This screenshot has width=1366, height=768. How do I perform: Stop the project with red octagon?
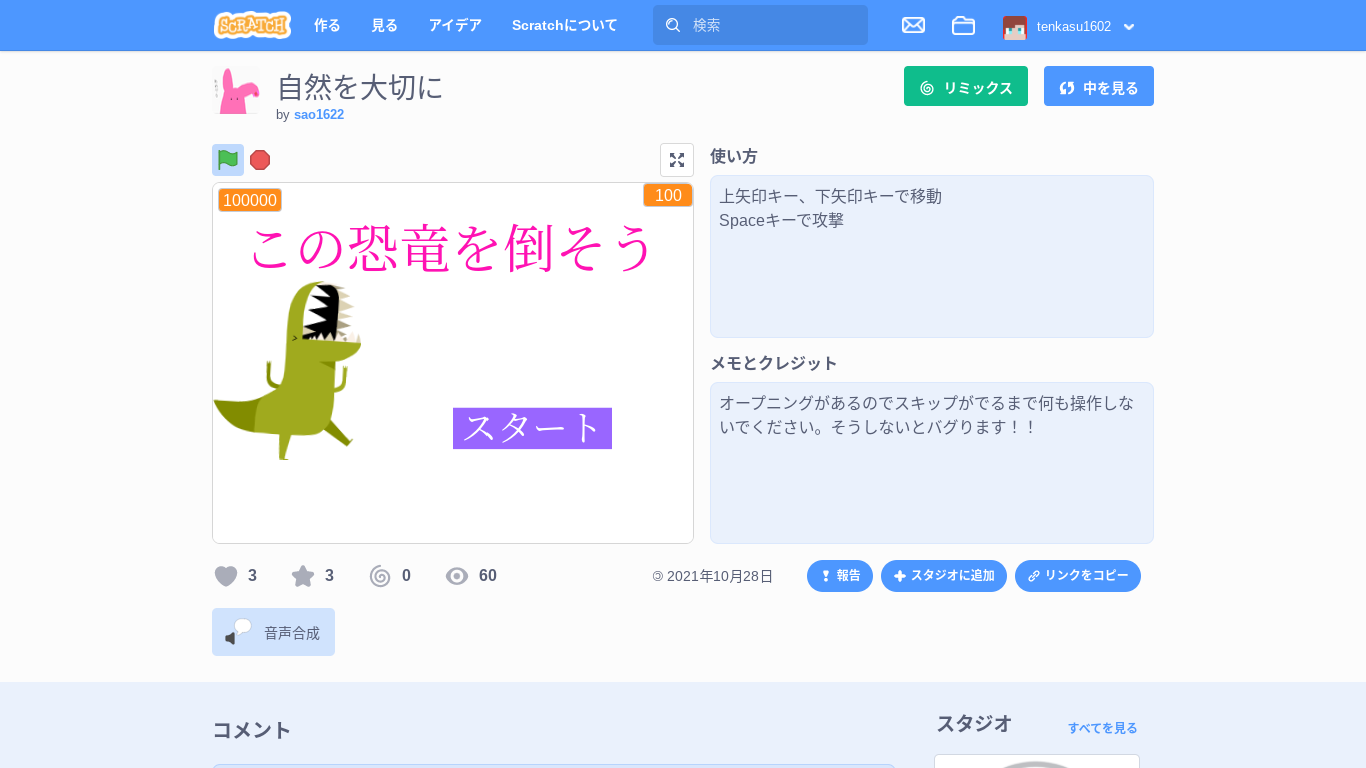click(260, 160)
